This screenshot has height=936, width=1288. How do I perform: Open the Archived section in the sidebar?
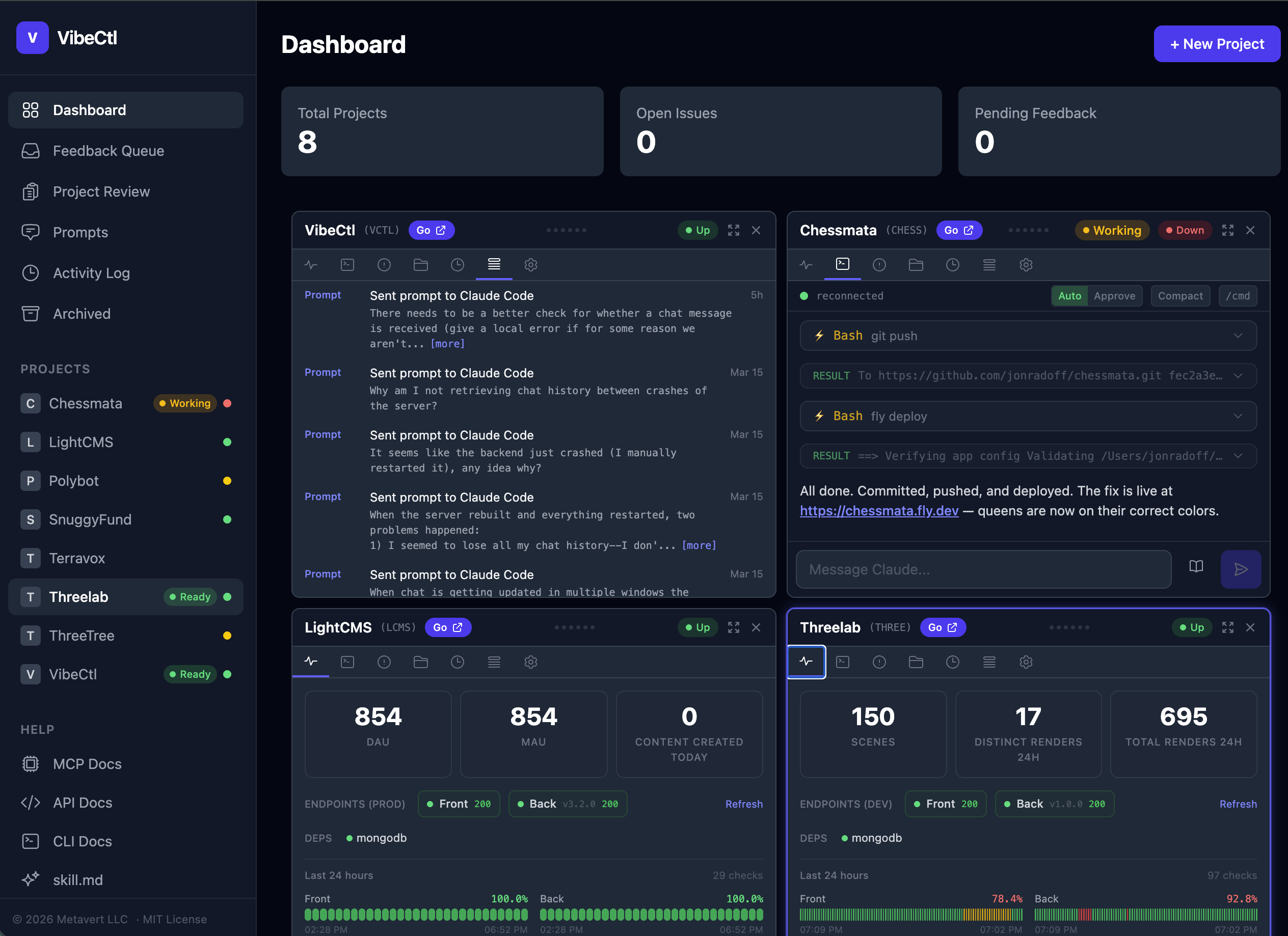[x=82, y=313]
